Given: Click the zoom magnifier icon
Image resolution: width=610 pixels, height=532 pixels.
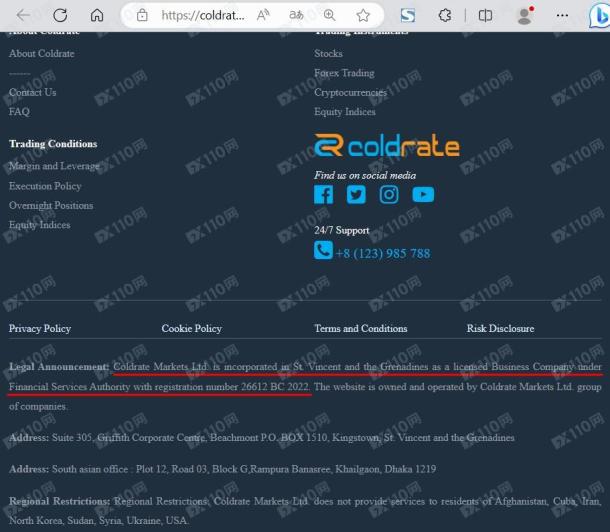Looking at the screenshot, I should click(x=330, y=16).
